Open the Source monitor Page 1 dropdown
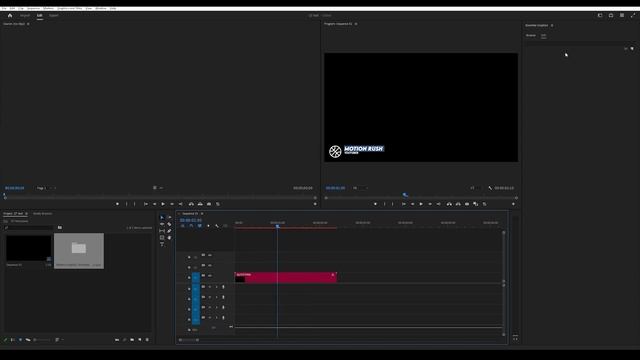 coord(46,188)
